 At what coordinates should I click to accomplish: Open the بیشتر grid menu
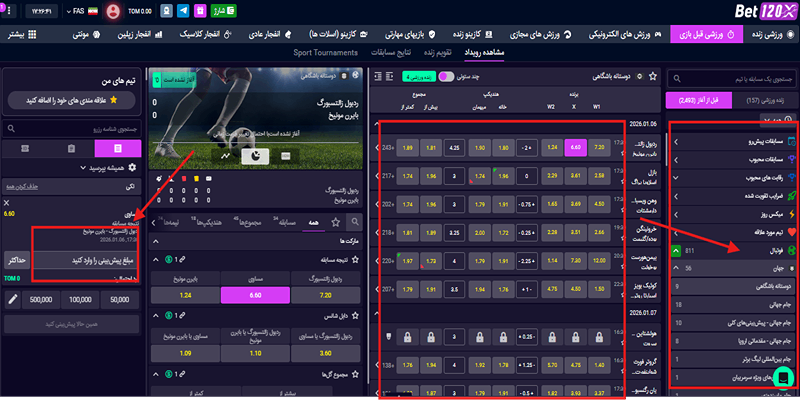coord(22,35)
